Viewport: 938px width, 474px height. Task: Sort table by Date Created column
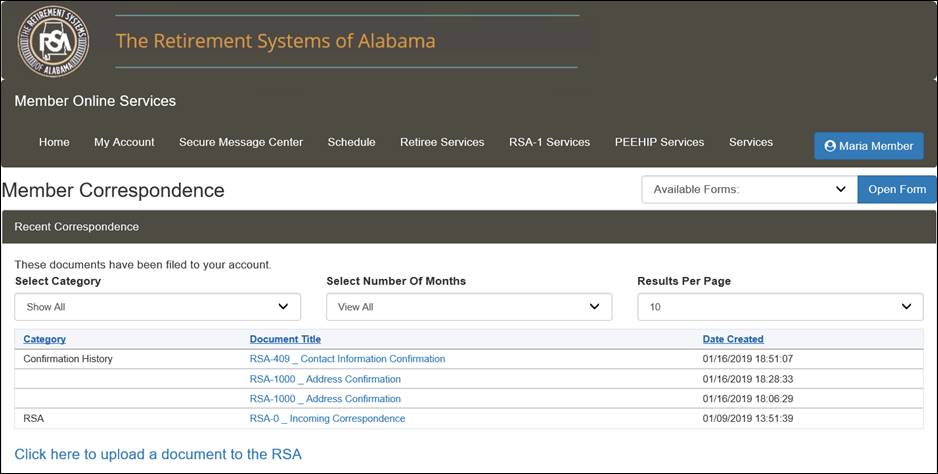(733, 339)
